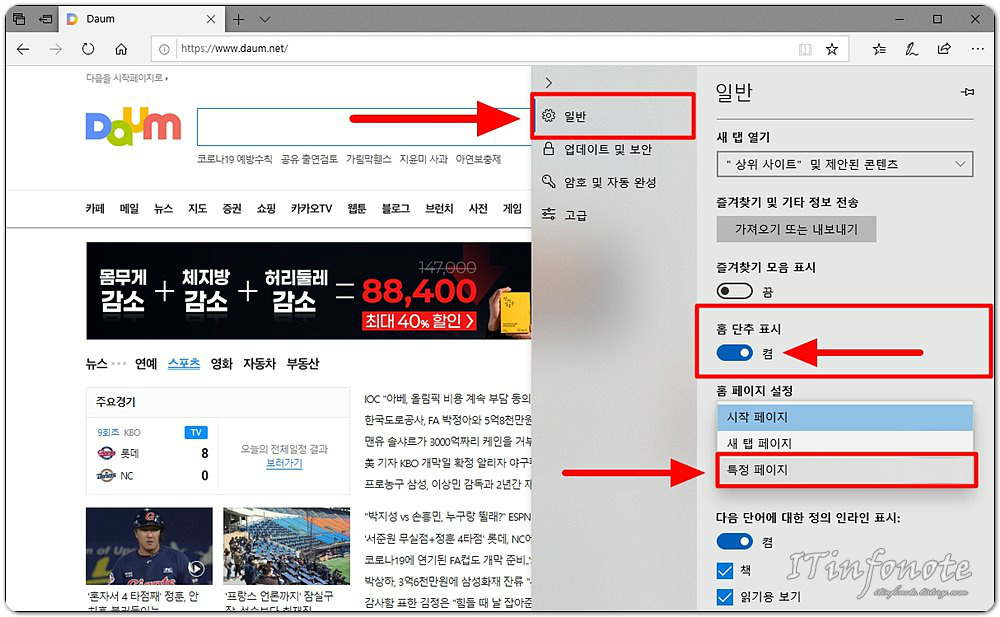Select the 고급 settings category

tap(613, 215)
